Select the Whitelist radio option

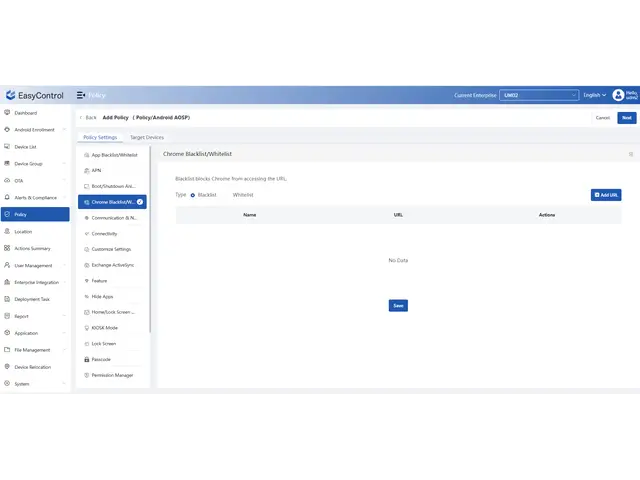pos(242,195)
